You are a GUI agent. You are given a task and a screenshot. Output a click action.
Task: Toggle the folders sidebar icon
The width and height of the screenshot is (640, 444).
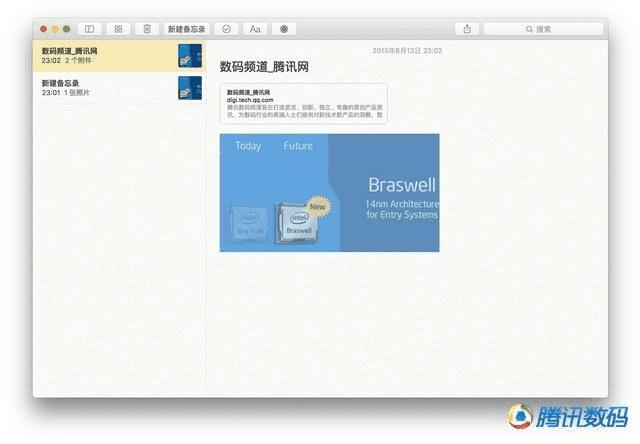[89, 29]
